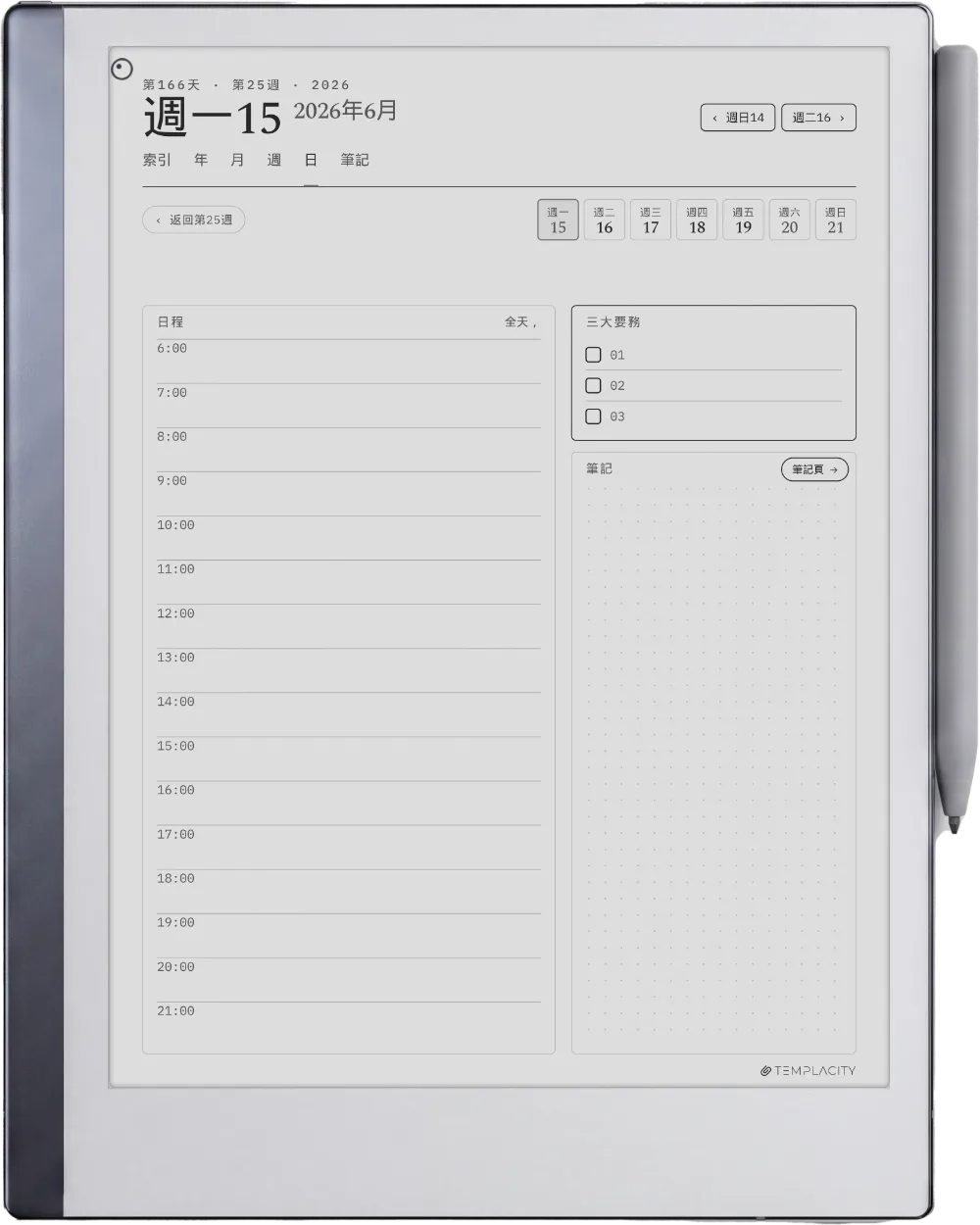This screenshot has height=1225, width=980.
Task: Tap the 18:00 schedule row
Action: point(349,892)
